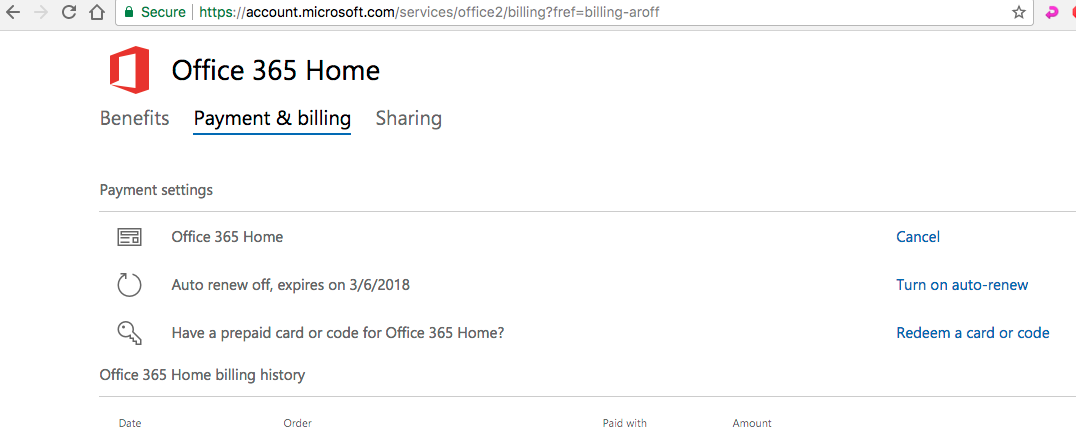Click the browser back arrow
The image size is (1076, 438).
click(x=14, y=13)
